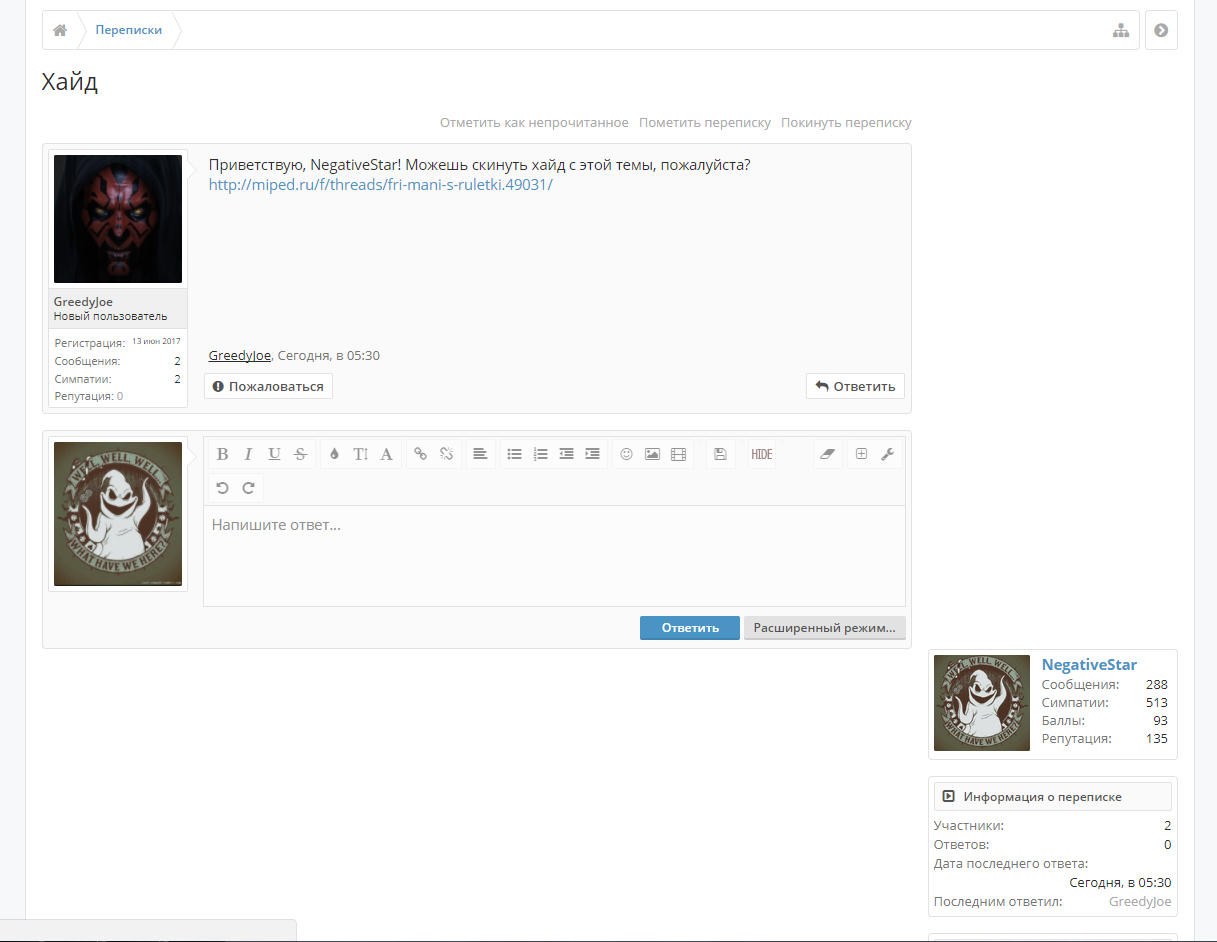Insert an ordered numbered list
This screenshot has height=942, width=1217.
coord(540,454)
